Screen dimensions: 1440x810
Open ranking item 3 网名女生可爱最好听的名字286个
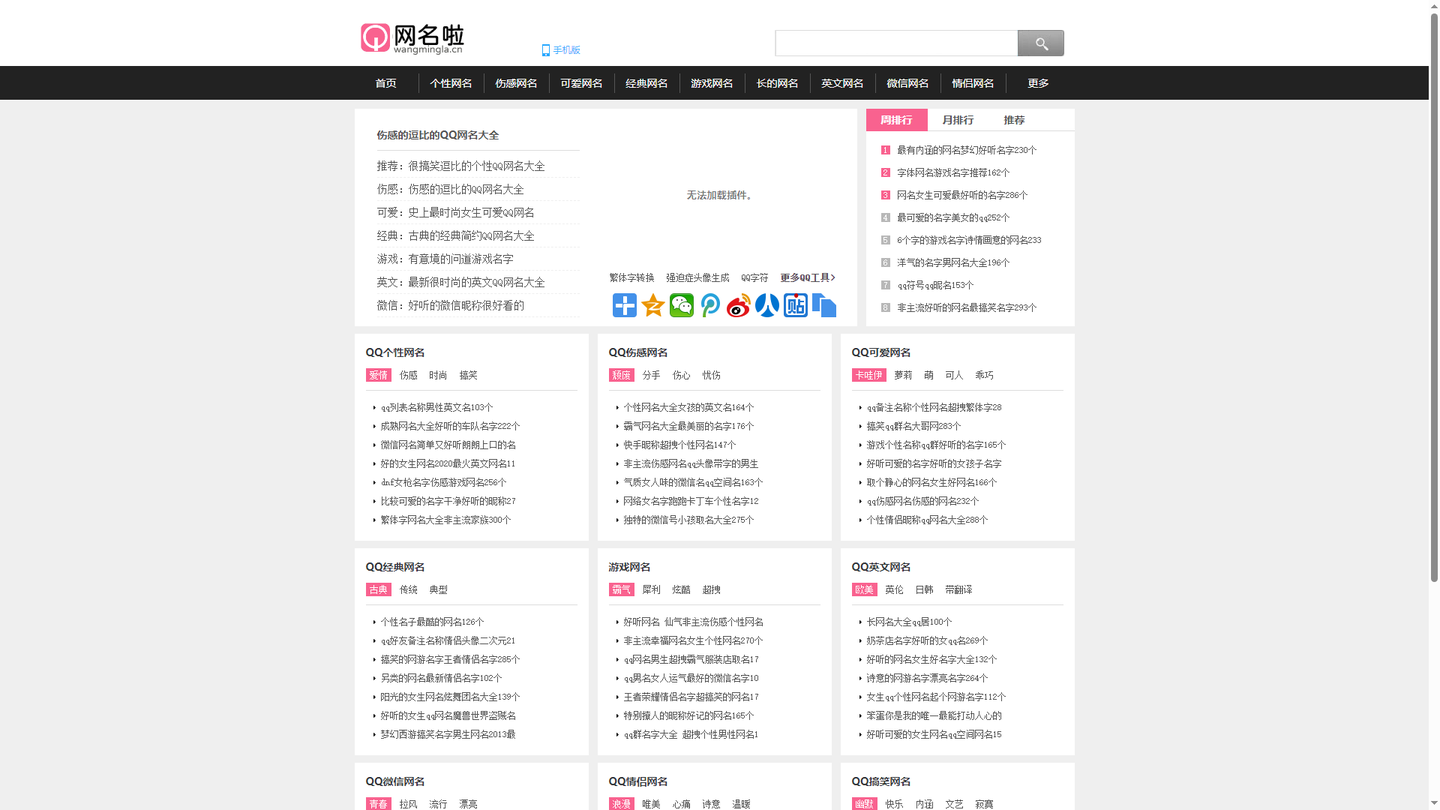click(x=962, y=195)
